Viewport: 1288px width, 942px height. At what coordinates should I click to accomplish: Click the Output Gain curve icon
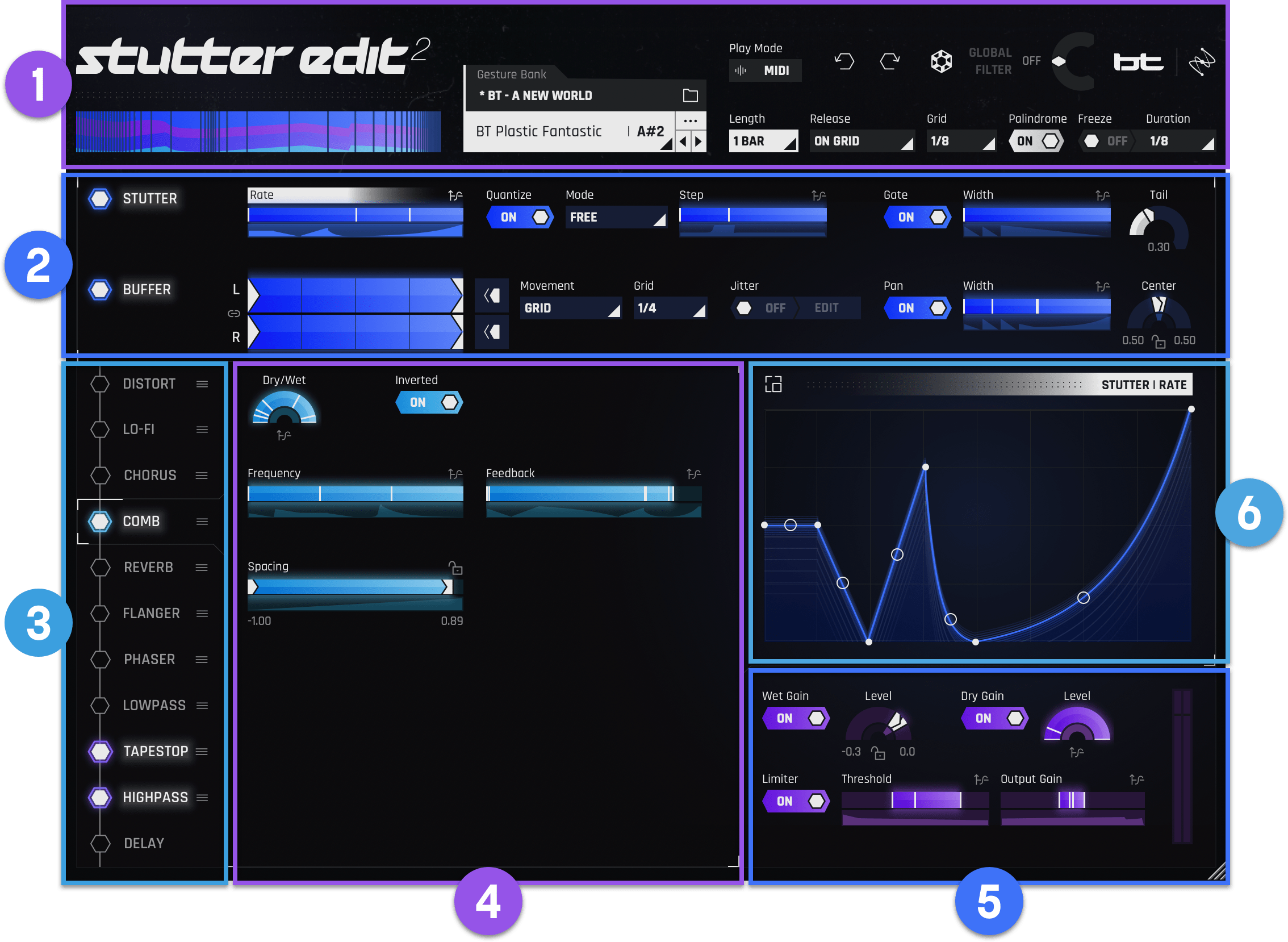(x=1136, y=780)
